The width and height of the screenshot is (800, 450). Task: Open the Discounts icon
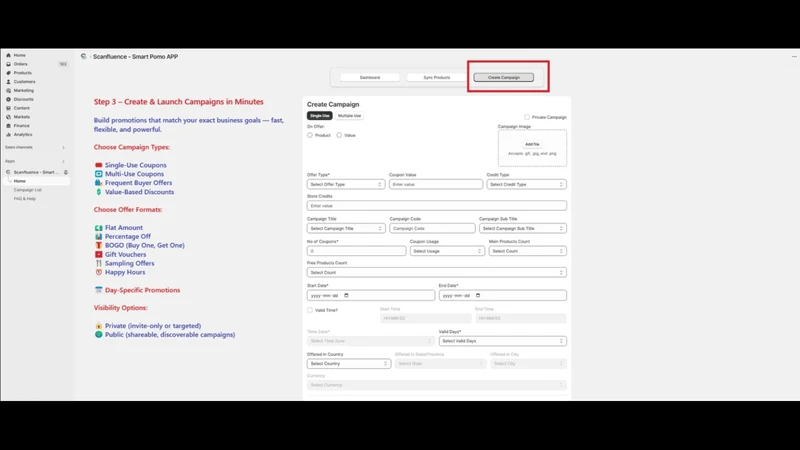tap(8, 99)
